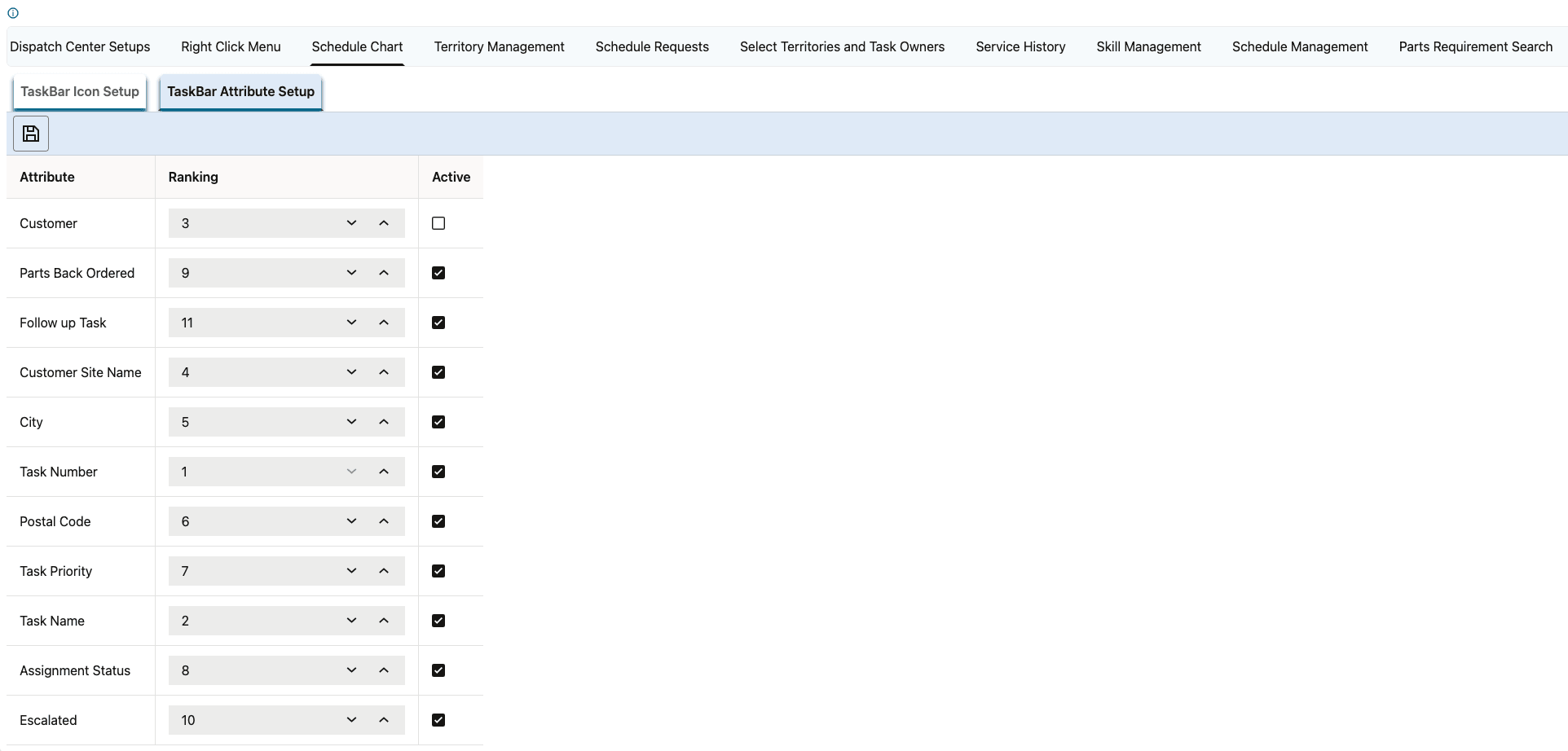Viewport: 1568px width, 751px height.
Task: Decrease the City ranking with the down chevron
Action: click(351, 421)
